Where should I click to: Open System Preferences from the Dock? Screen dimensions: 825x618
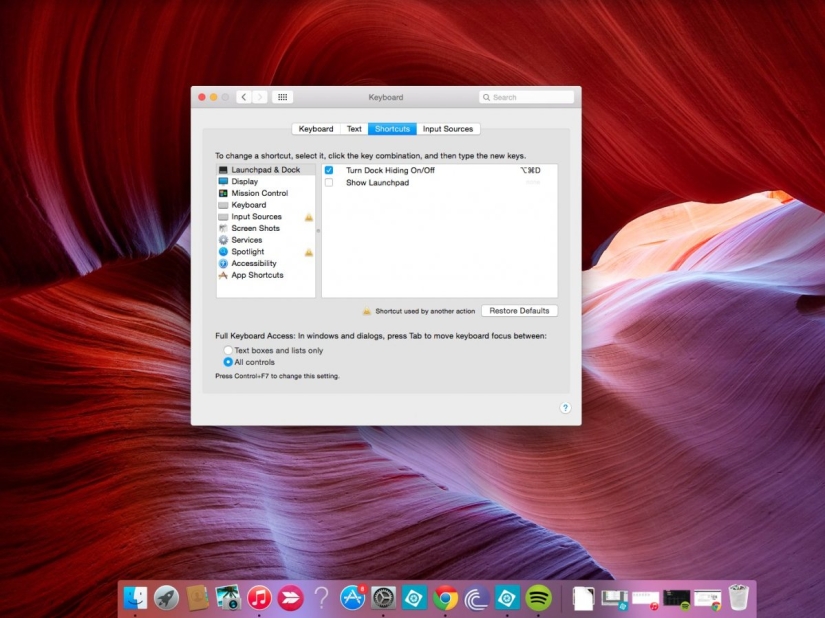(382, 597)
